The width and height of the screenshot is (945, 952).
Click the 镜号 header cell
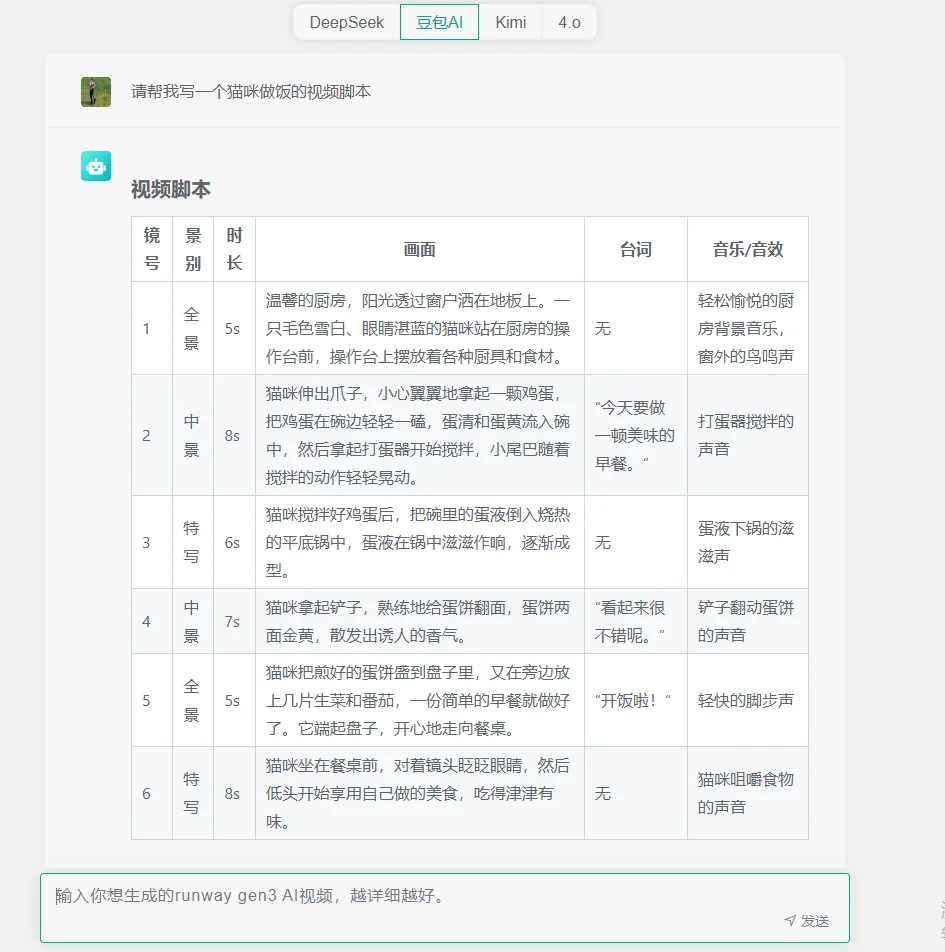151,249
